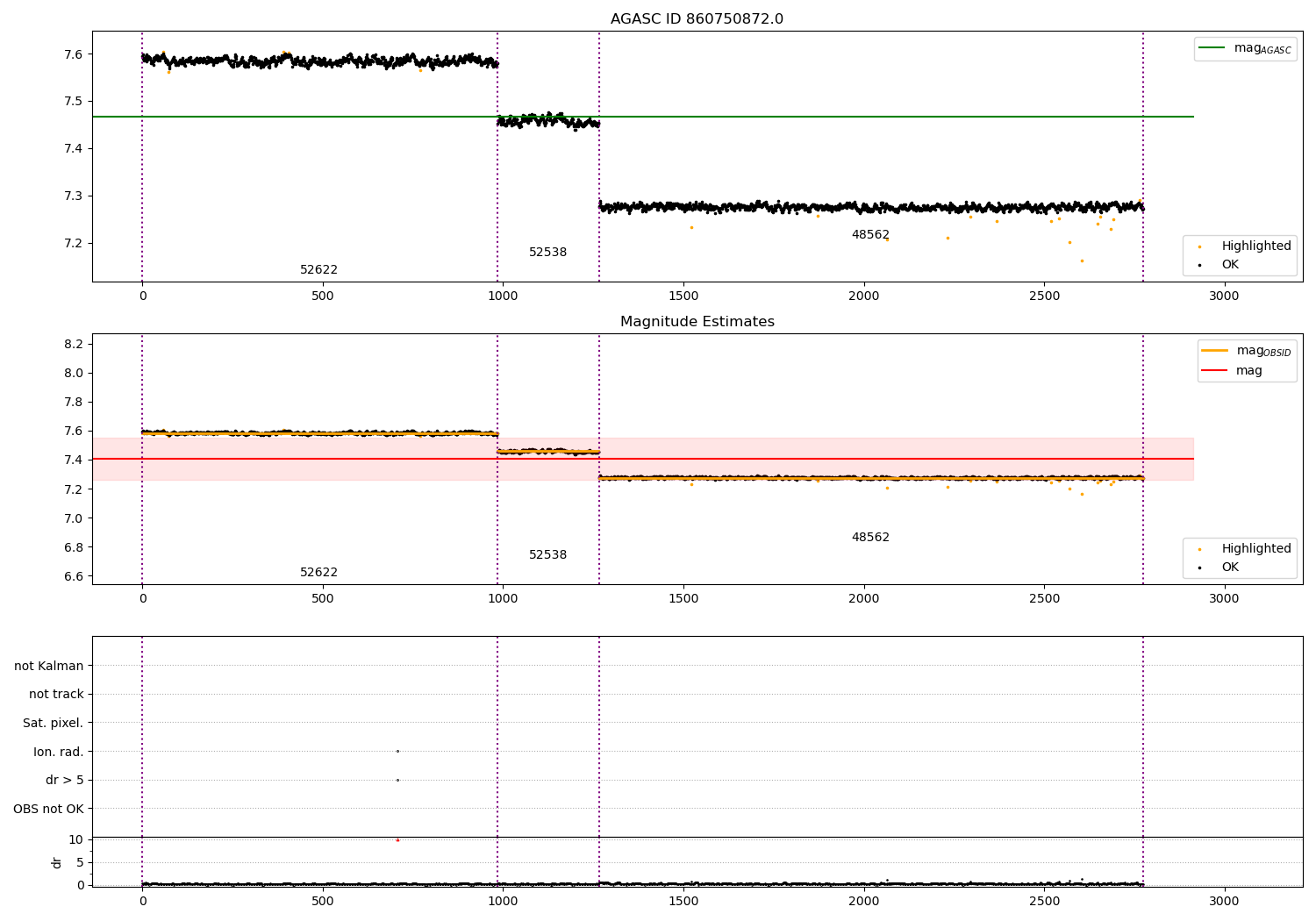1316x921 pixels.
Task: Click the 7.5 y-axis tick in top plot
Action: pos(75,102)
